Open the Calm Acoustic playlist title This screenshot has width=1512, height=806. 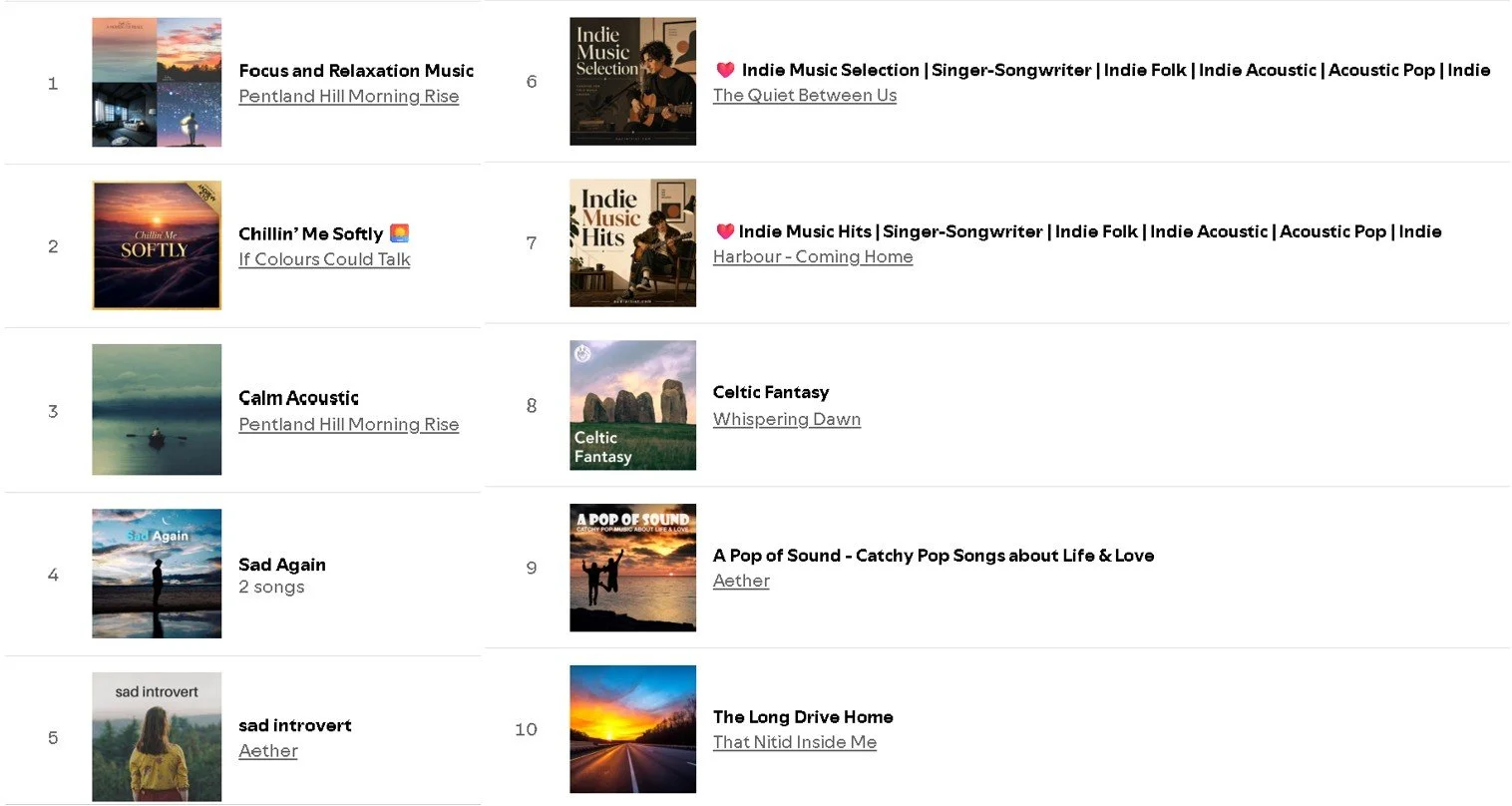[298, 398]
